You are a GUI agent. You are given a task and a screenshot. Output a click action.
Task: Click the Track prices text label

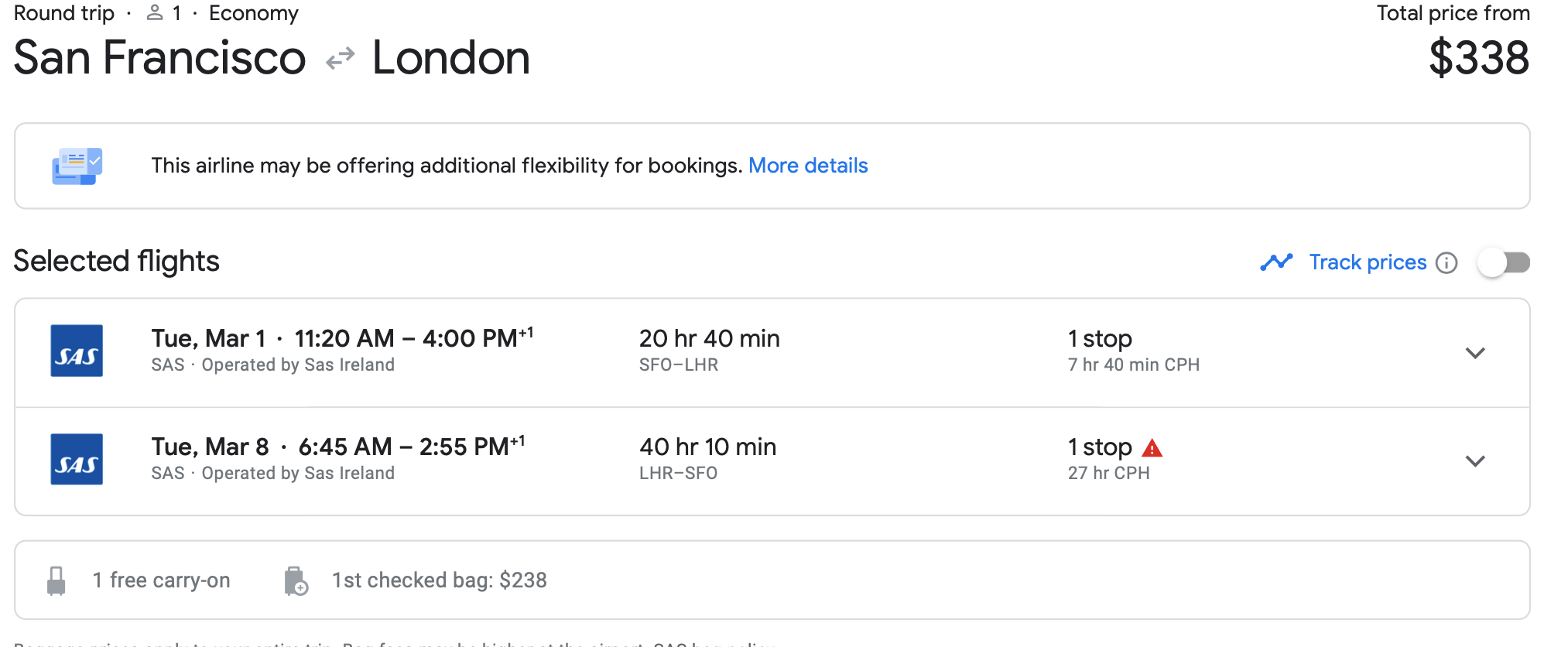coord(1367,262)
